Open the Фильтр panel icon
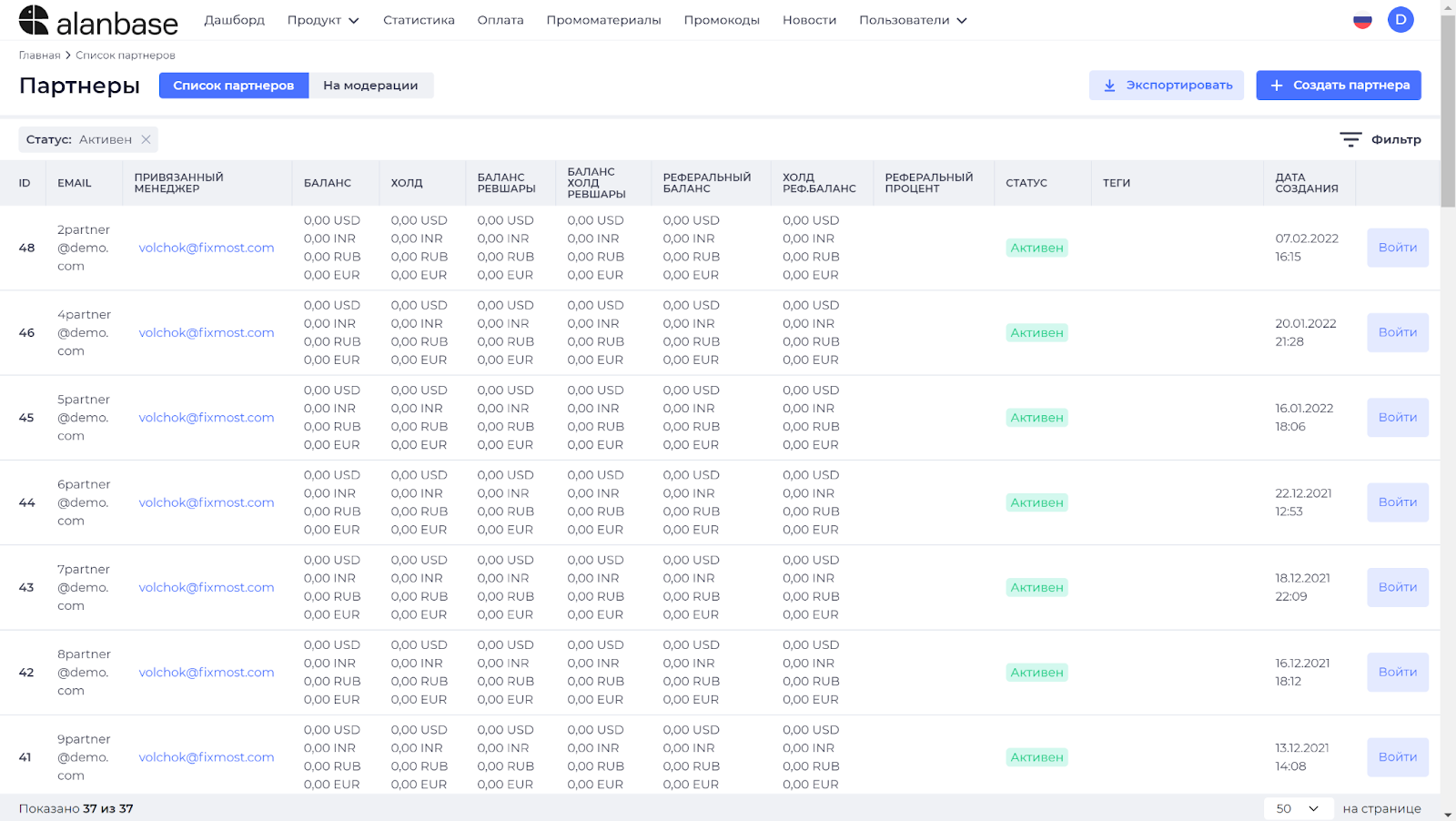This screenshot has height=821, width=1456. click(x=1350, y=139)
